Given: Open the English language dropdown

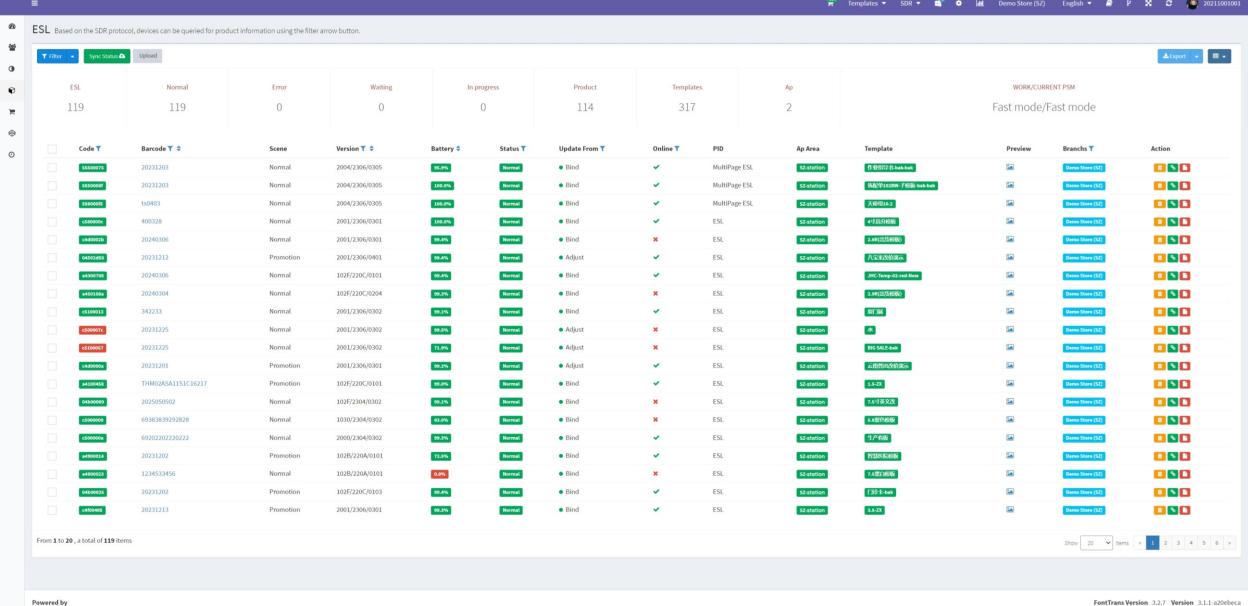Looking at the screenshot, I should click(x=1074, y=6).
